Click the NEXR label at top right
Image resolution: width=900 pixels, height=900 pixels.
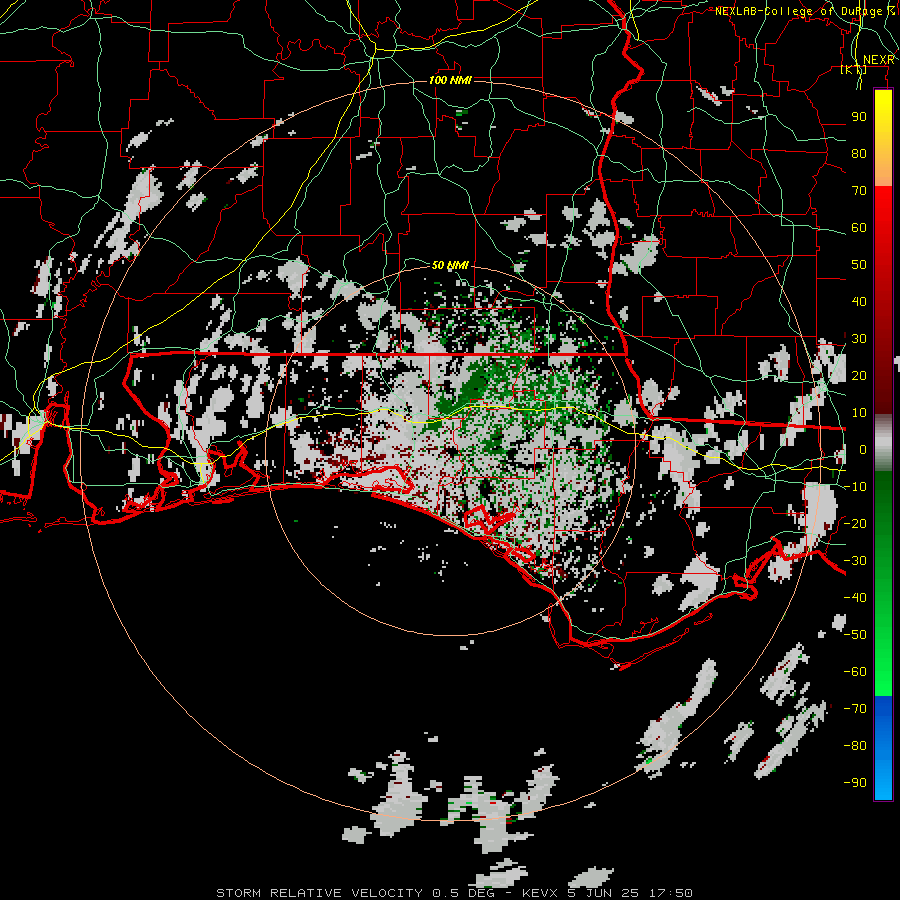point(878,60)
